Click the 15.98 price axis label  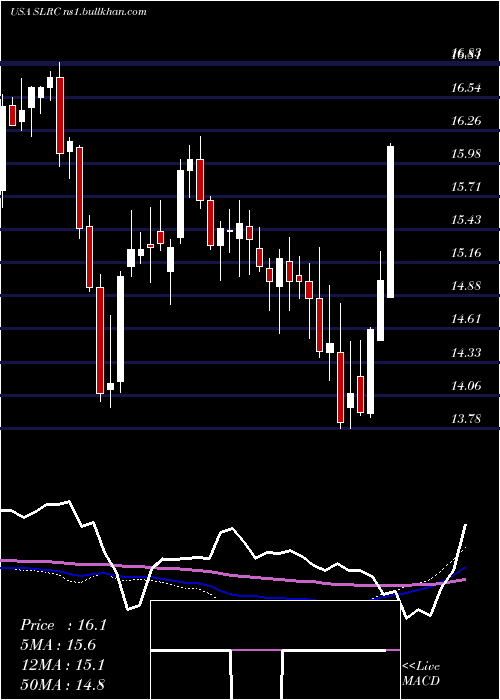tap(466, 154)
